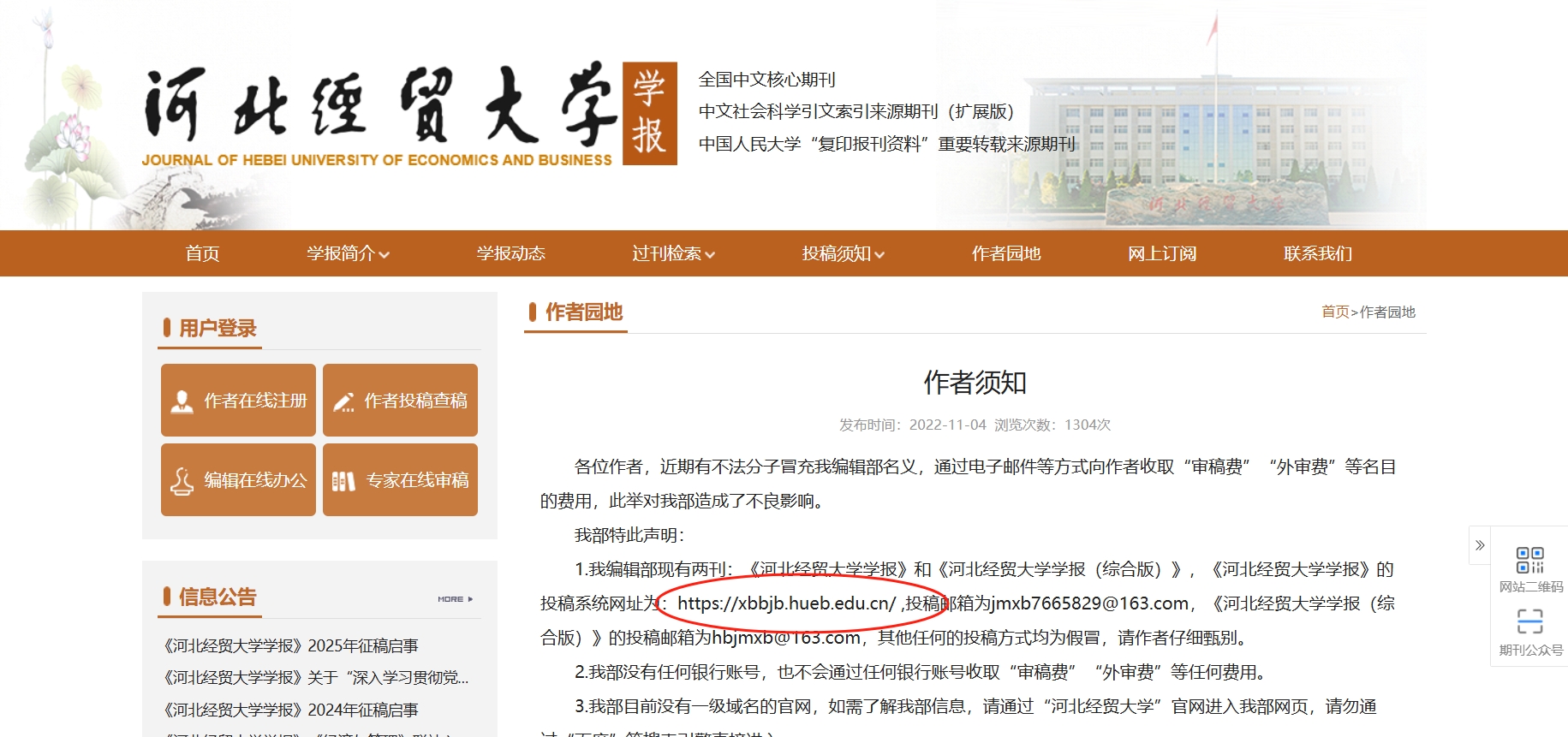Click MORE in the 信息公告 section
This screenshot has width=1568, height=737.
455,599
